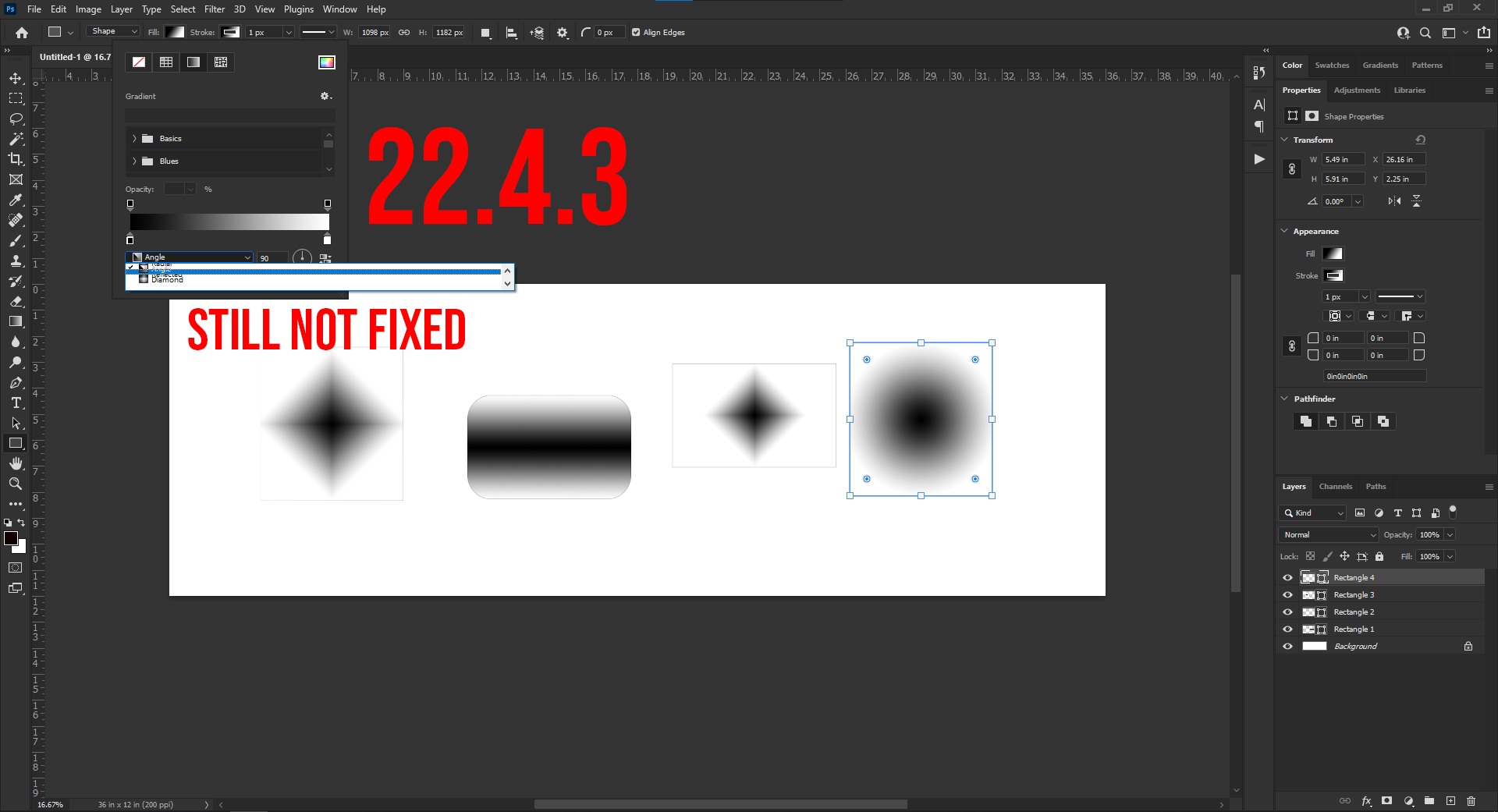Select the Magic Wand tool
1498x812 pixels.
point(16,139)
